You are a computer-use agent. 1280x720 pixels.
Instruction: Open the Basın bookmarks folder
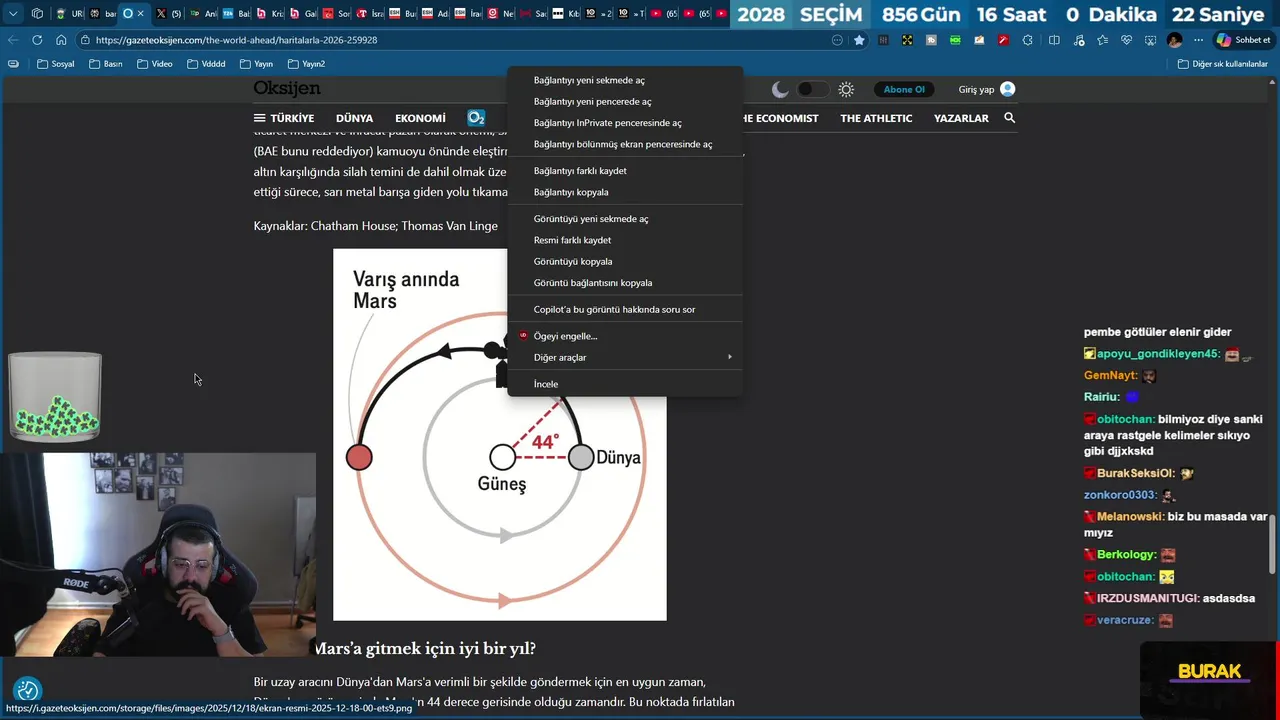[x=106, y=64]
